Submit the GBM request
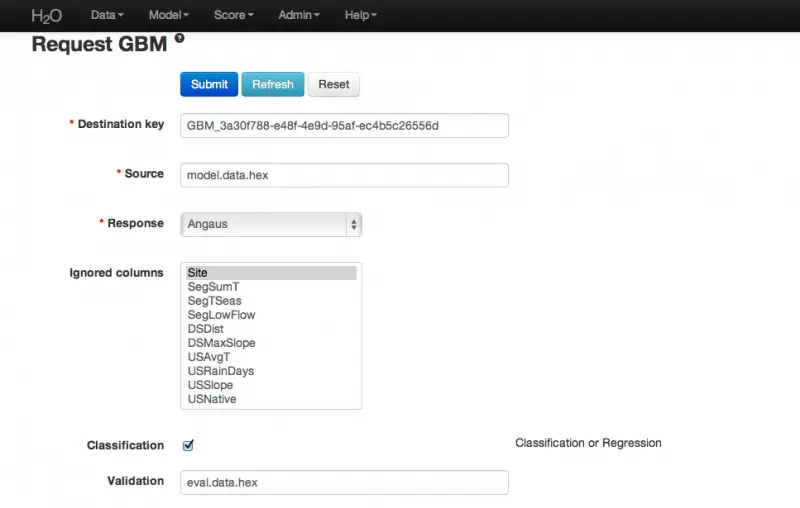 coord(209,84)
